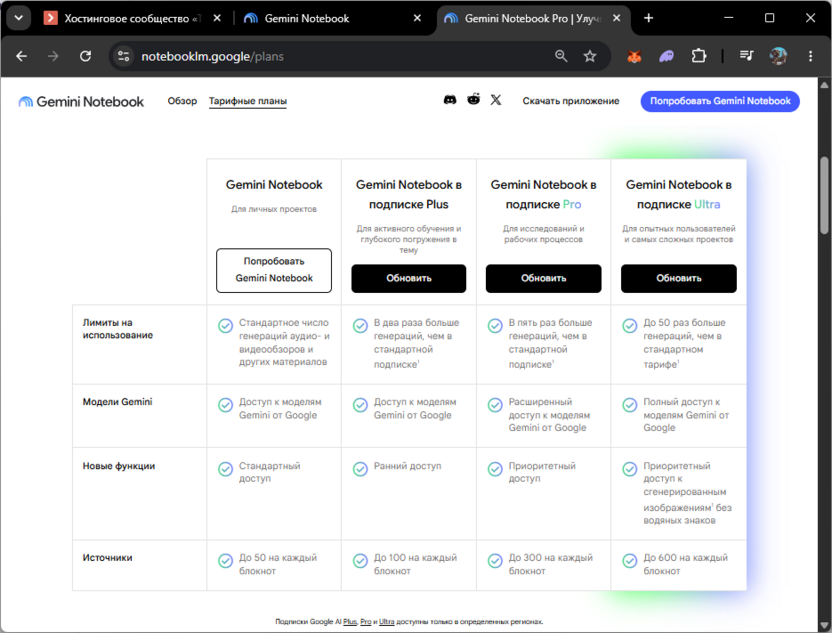This screenshot has width=832, height=633.
Task: Go back to previous page
Action: click(x=21, y=56)
